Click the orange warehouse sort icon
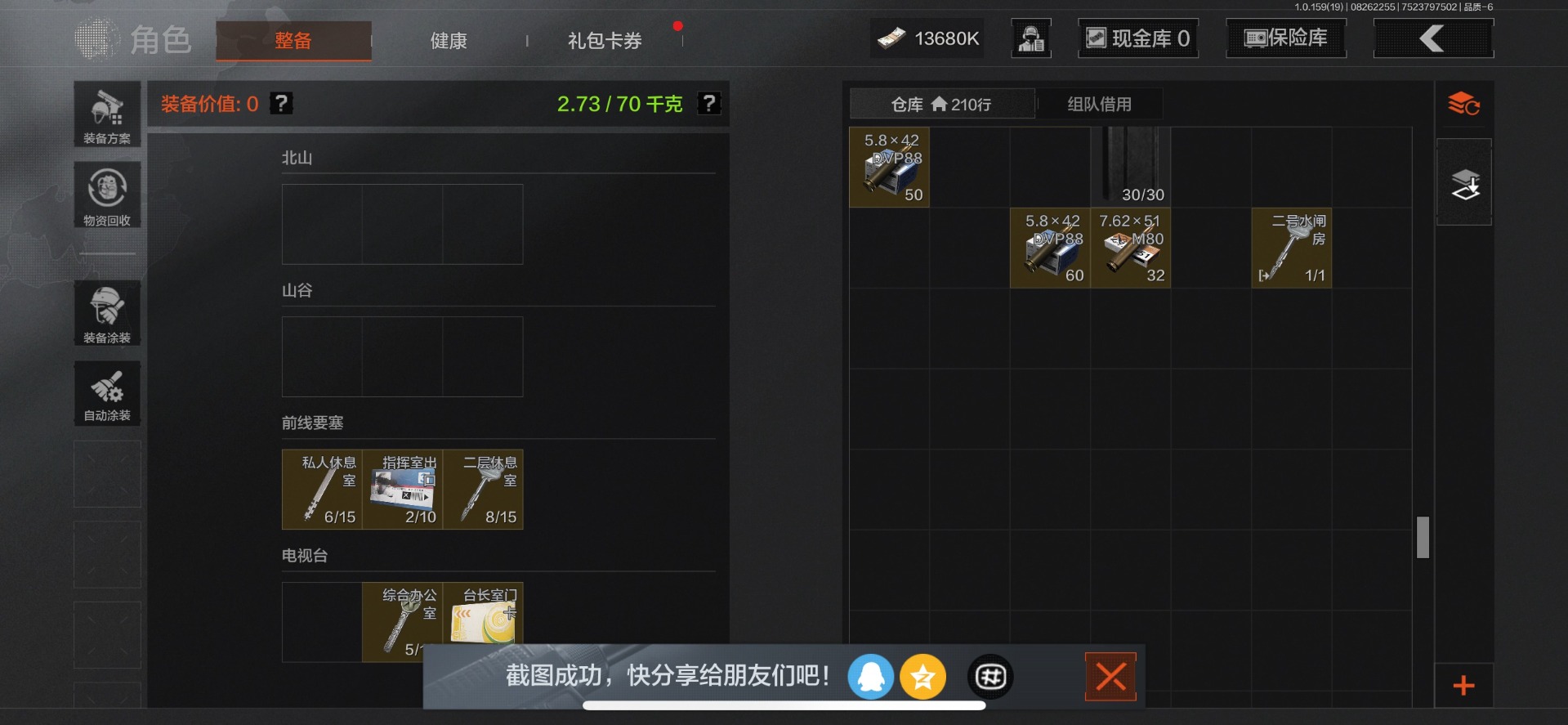The image size is (1568, 725). pos(1464,105)
